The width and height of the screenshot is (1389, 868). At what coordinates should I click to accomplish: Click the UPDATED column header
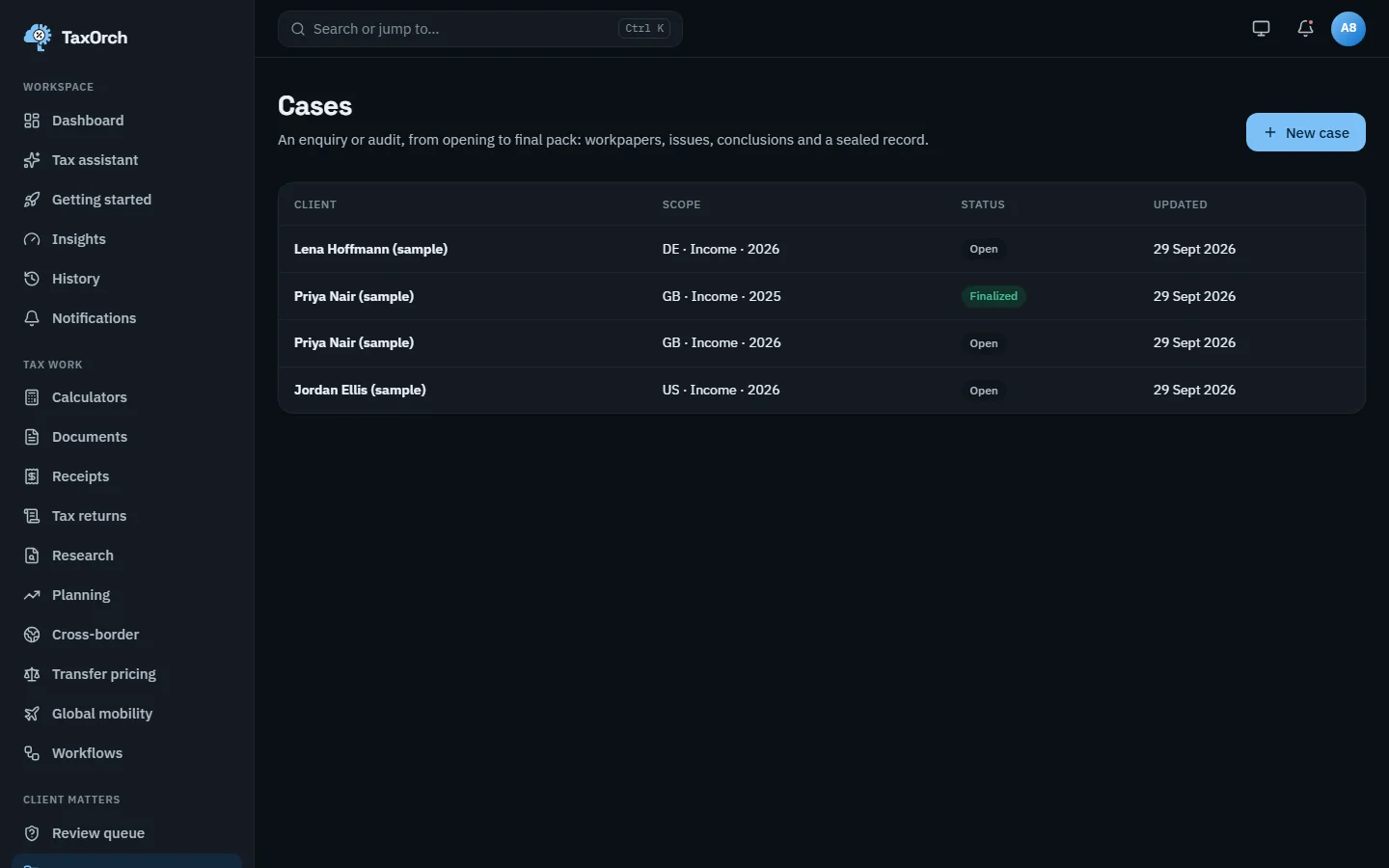1181,204
